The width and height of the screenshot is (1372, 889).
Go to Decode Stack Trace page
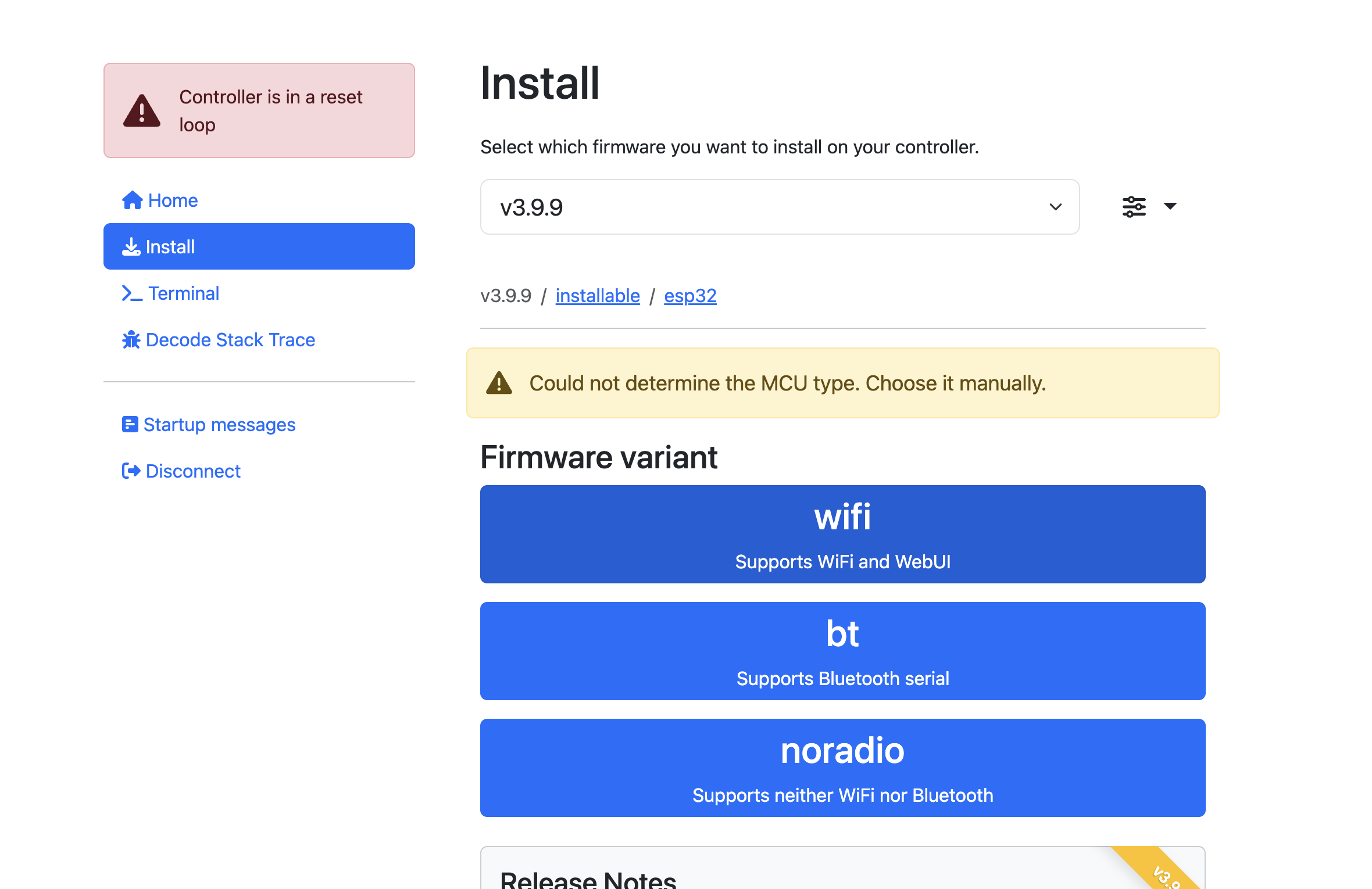(x=230, y=340)
